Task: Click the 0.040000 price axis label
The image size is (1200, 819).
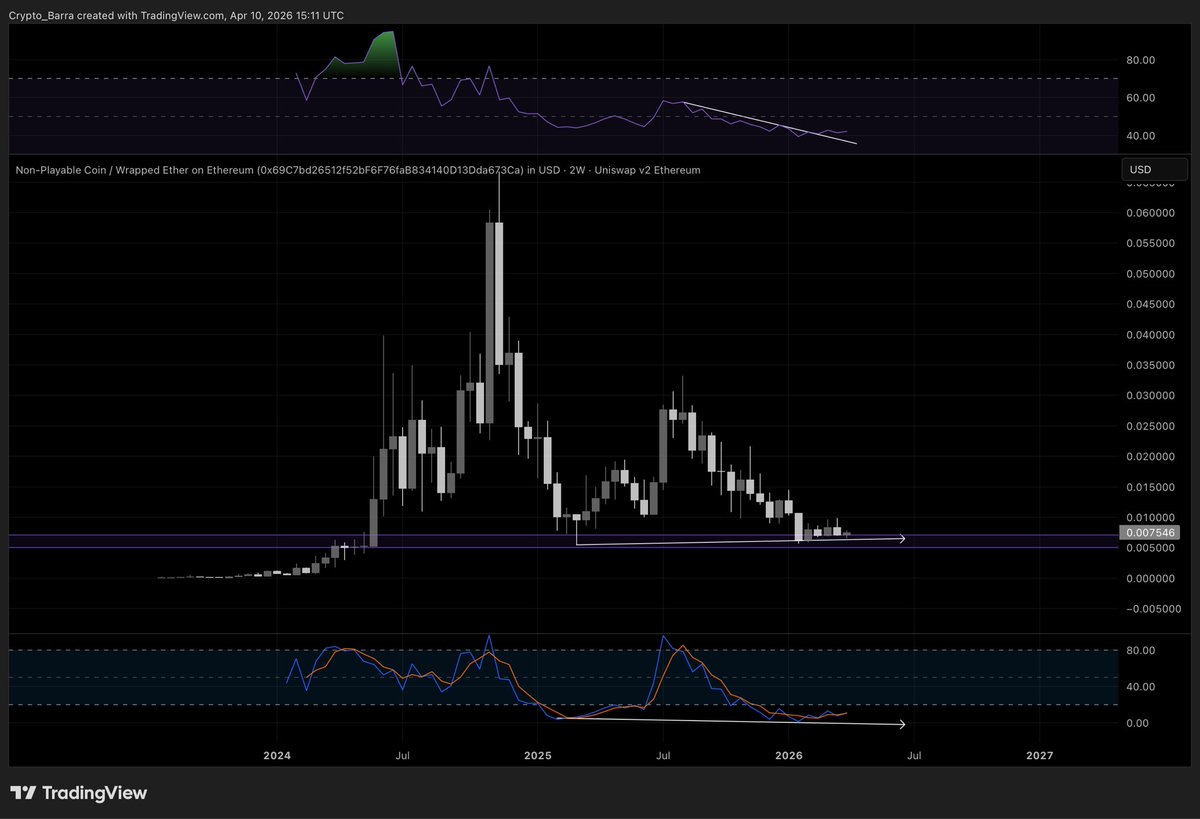Action: point(1149,335)
